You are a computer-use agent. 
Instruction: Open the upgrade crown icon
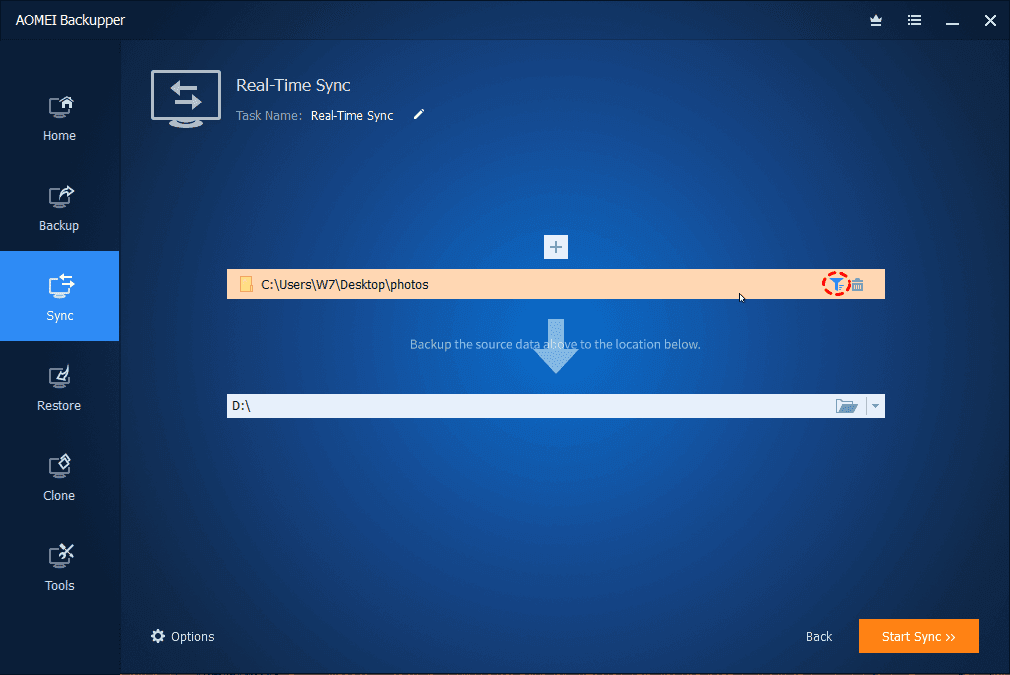point(876,21)
